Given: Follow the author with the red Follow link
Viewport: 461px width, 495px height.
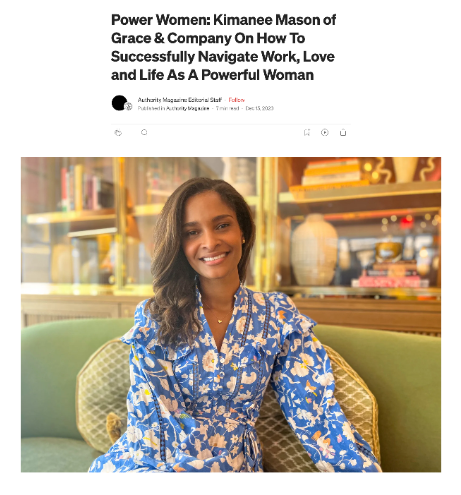Looking at the screenshot, I should [x=237, y=100].
